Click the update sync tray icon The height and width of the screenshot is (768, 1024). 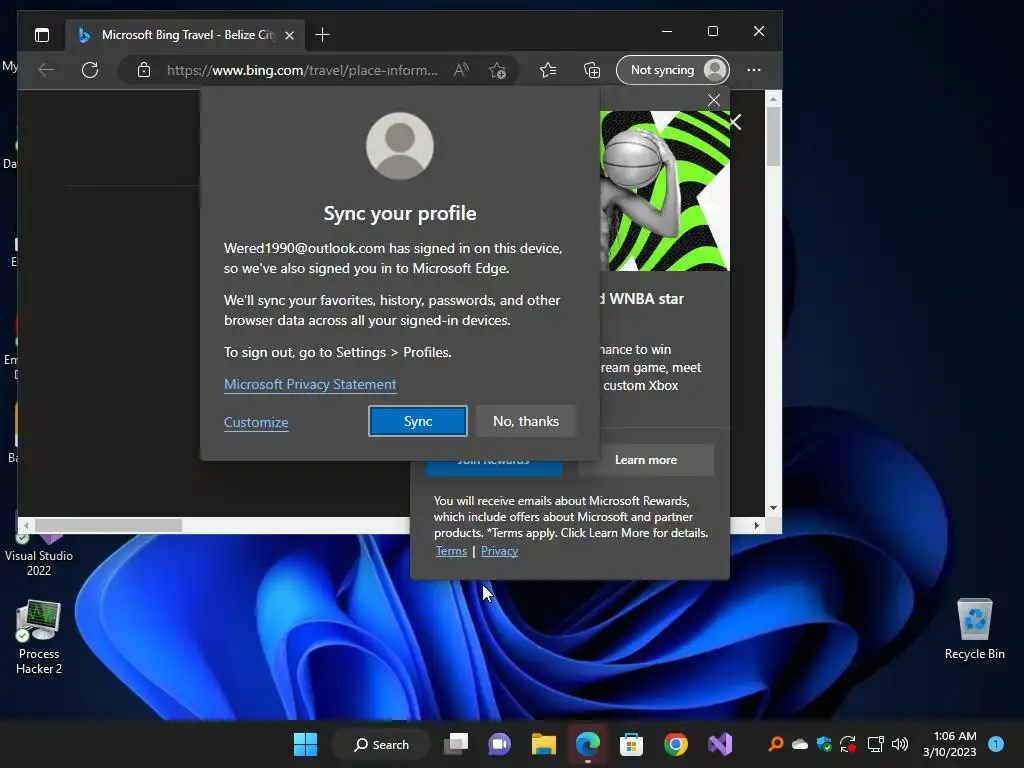pos(848,744)
